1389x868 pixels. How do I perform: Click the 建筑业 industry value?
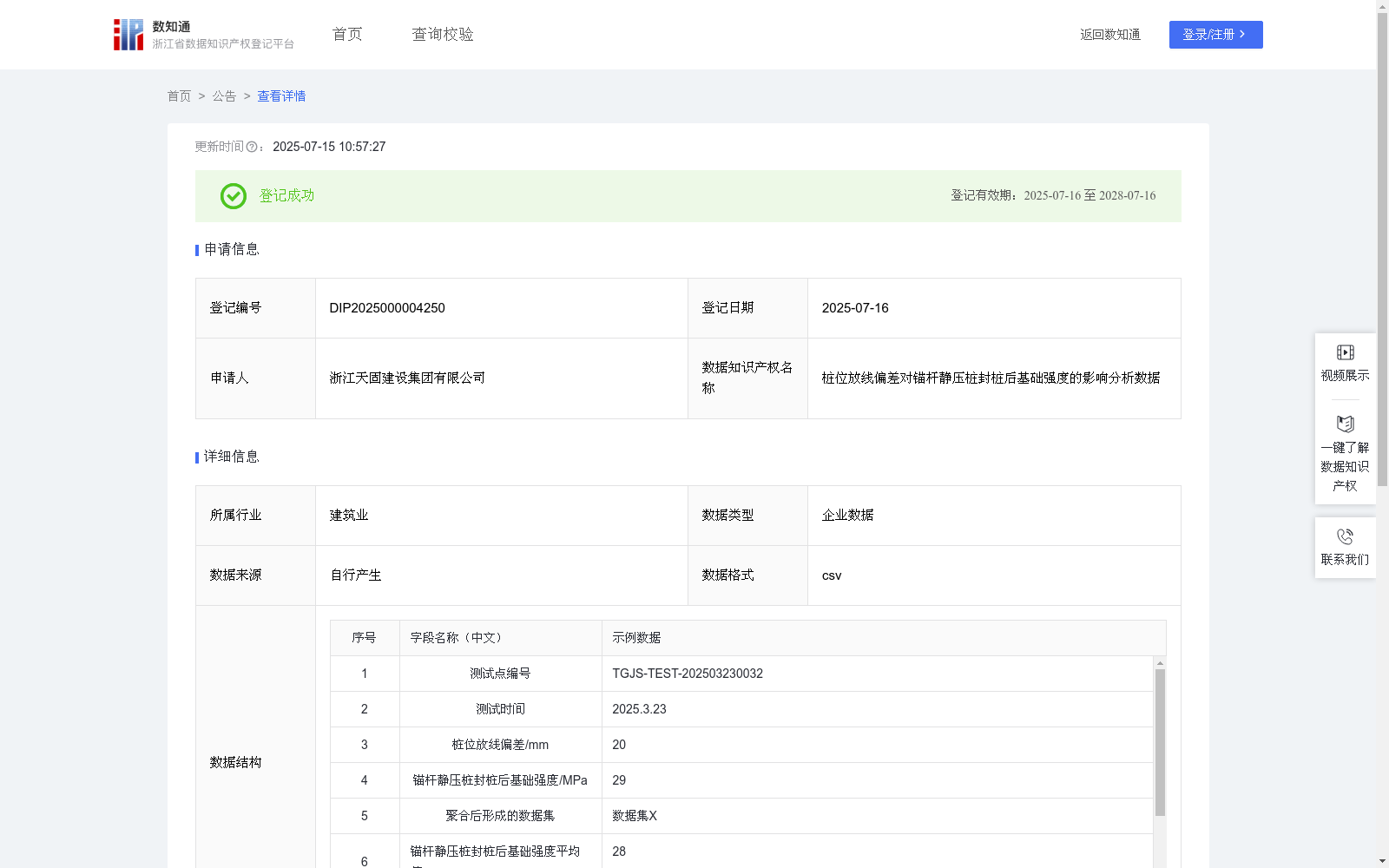tap(349, 516)
